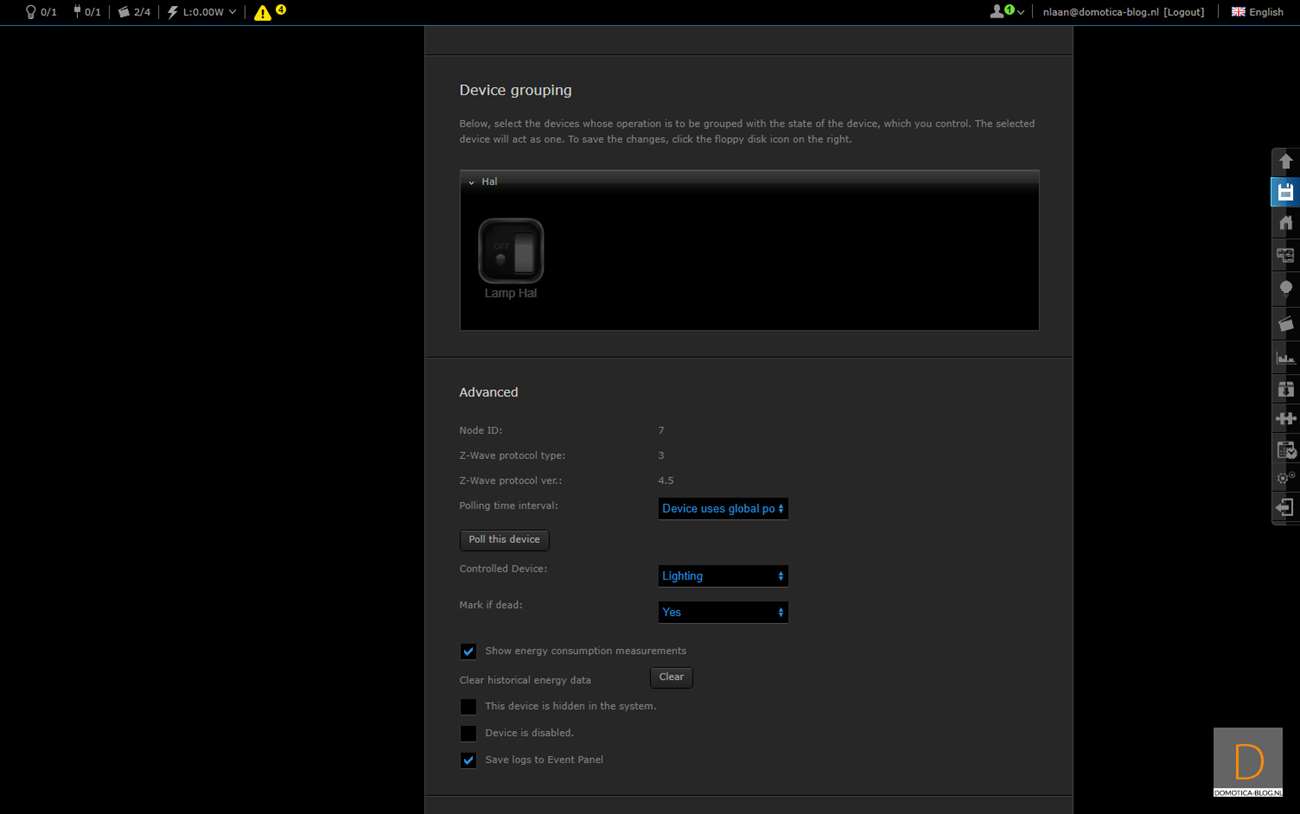1300x814 pixels.
Task: Check 'This device is hidden in the system'
Action: (x=468, y=707)
